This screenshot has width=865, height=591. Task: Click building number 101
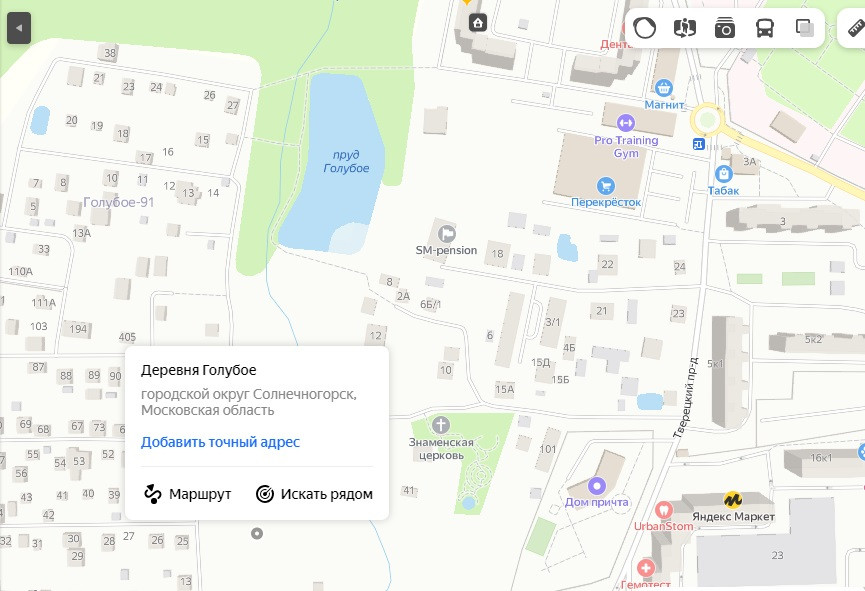coord(548,449)
